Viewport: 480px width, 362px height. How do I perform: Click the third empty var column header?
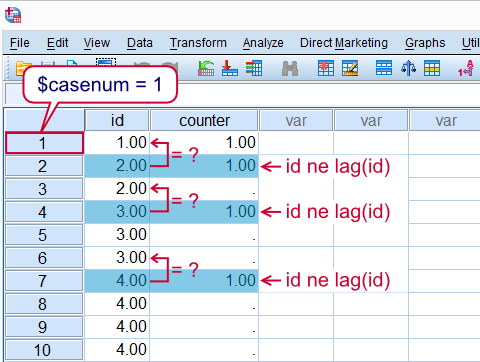[x=445, y=120]
